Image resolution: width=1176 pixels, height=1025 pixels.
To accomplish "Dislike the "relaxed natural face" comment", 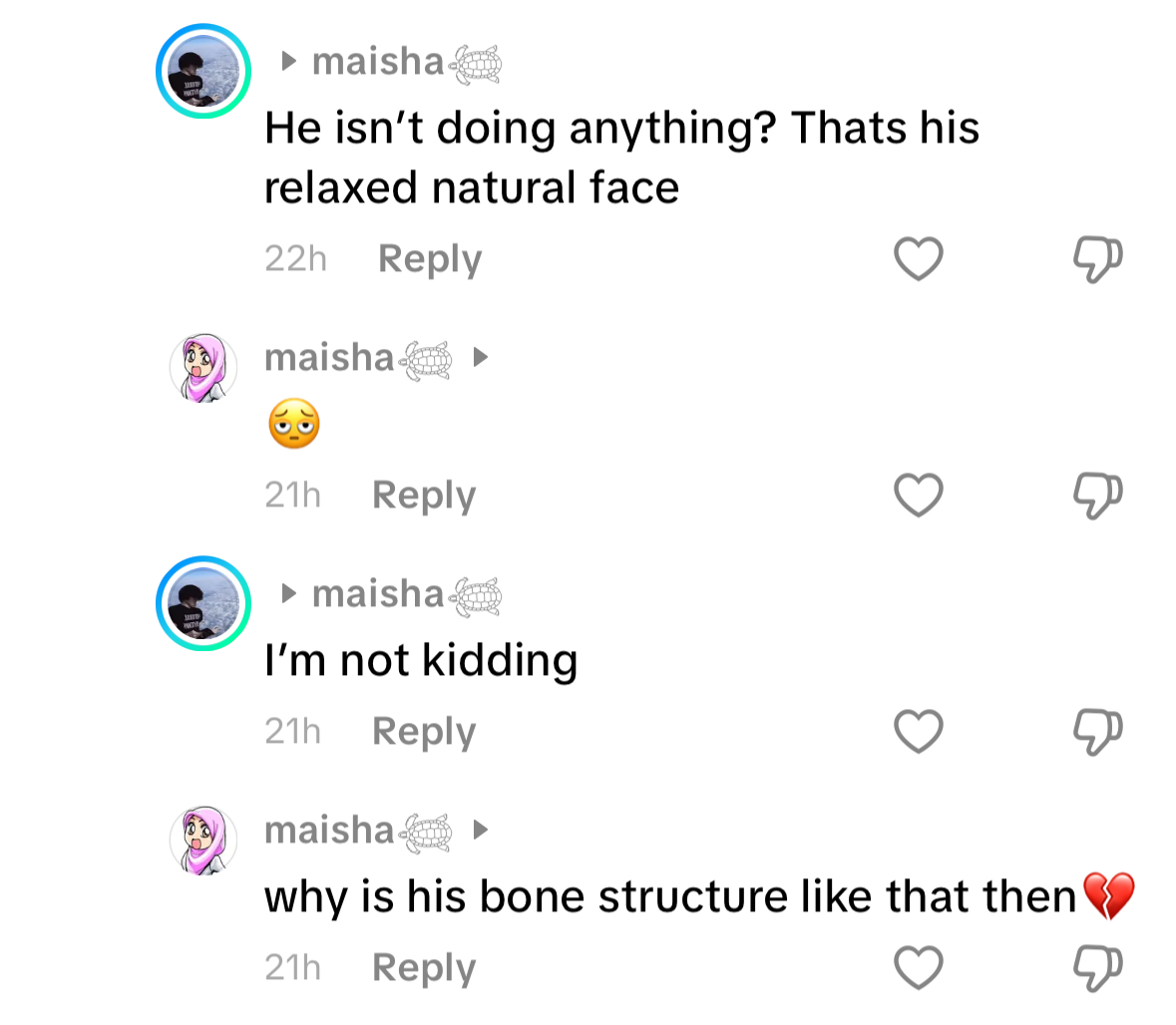I will pyautogui.click(x=1097, y=259).
